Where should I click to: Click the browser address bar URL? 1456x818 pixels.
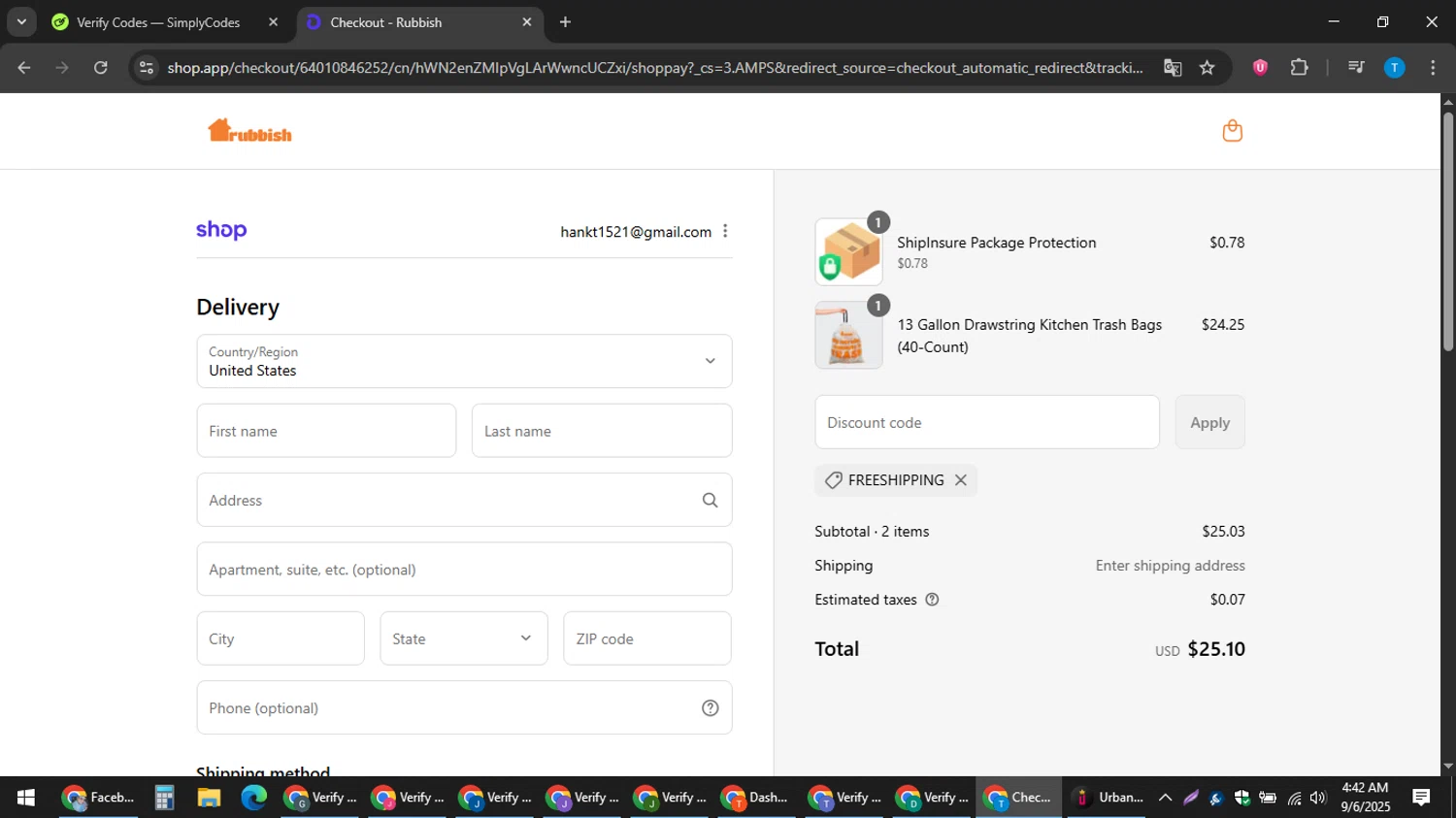pyautogui.click(x=655, y=68)
